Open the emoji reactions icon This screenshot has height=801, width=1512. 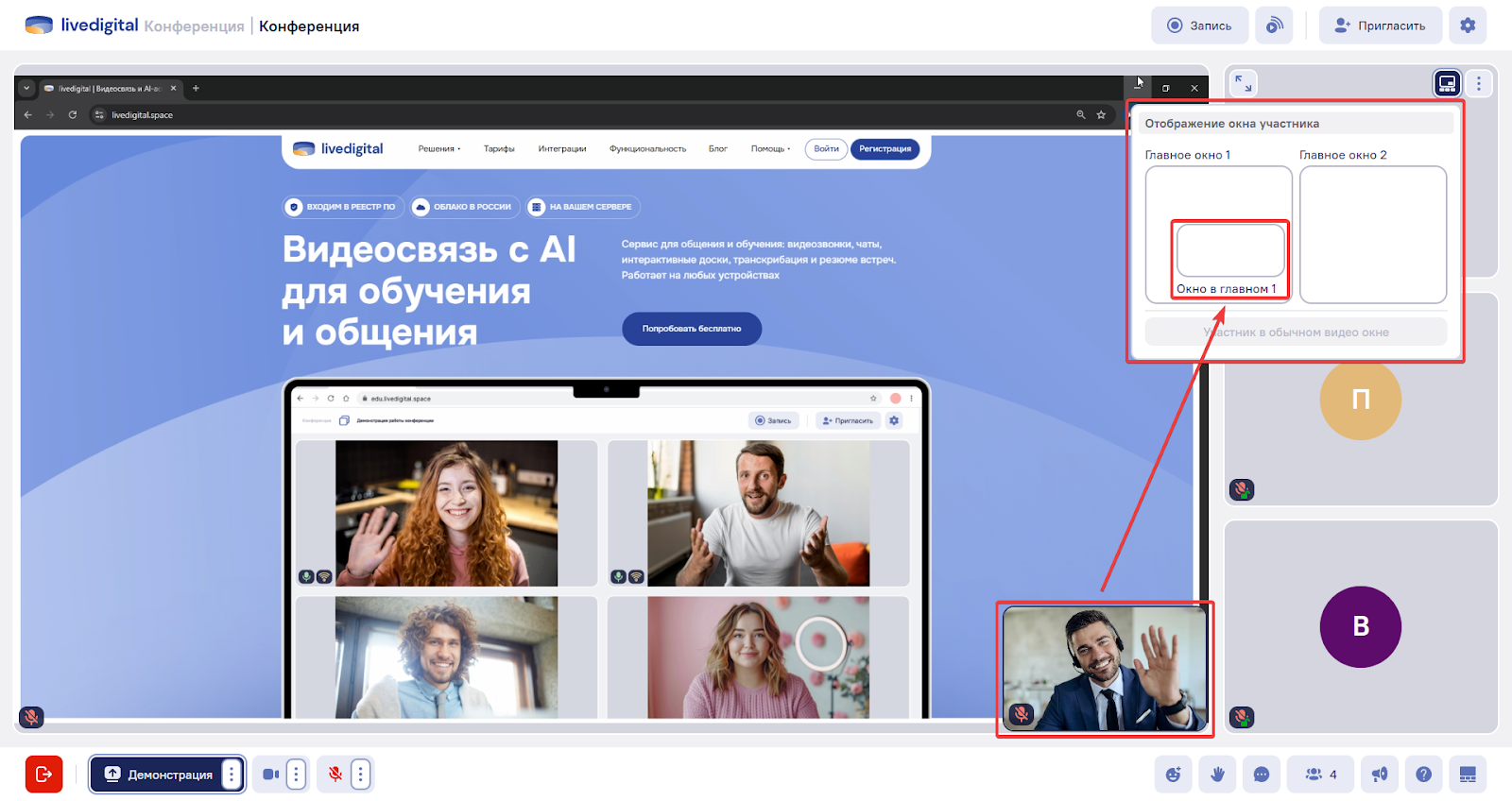click(x=1173, y=775)
